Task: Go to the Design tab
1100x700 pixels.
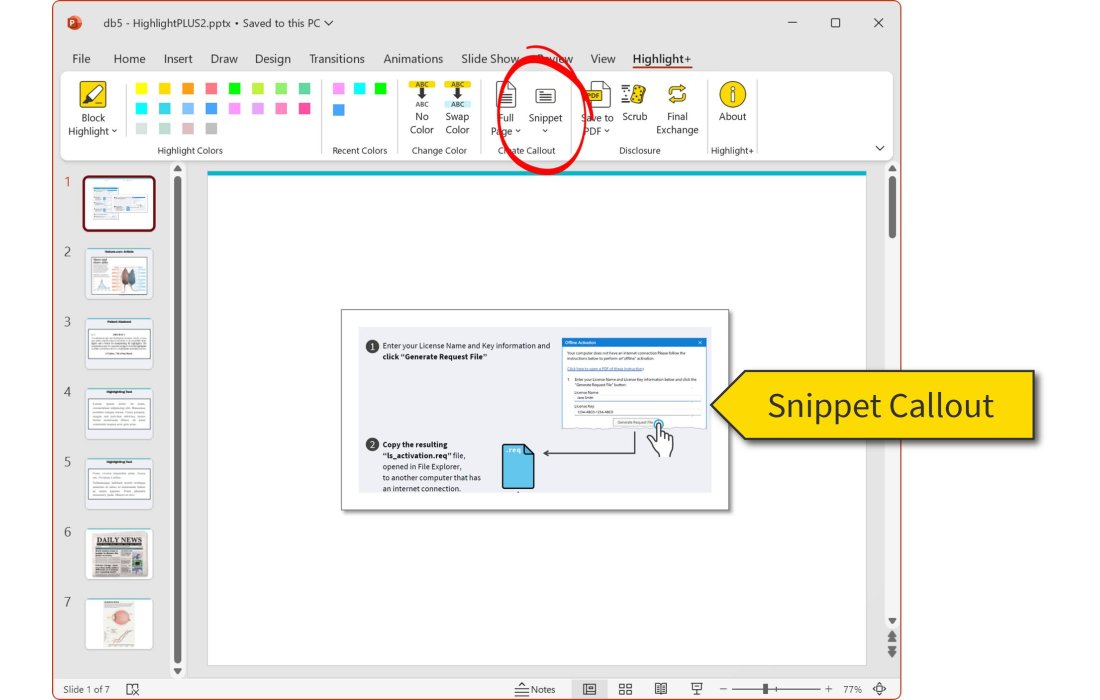Action: pos(272,59)
